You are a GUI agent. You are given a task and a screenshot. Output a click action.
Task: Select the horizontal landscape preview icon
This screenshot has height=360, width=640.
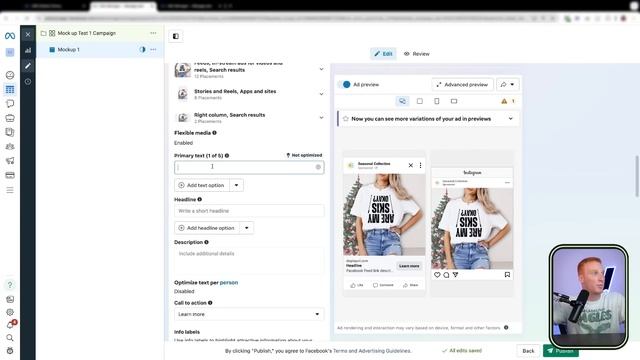(454, 101)
